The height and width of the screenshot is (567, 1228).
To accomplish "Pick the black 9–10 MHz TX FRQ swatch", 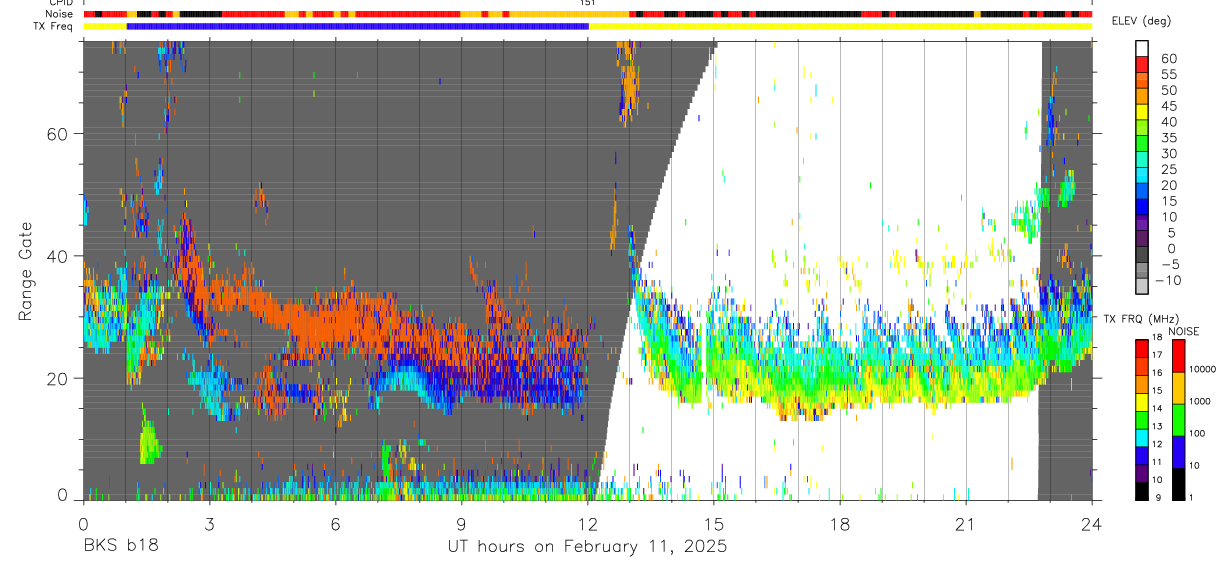I will (x=1142, y=491).
